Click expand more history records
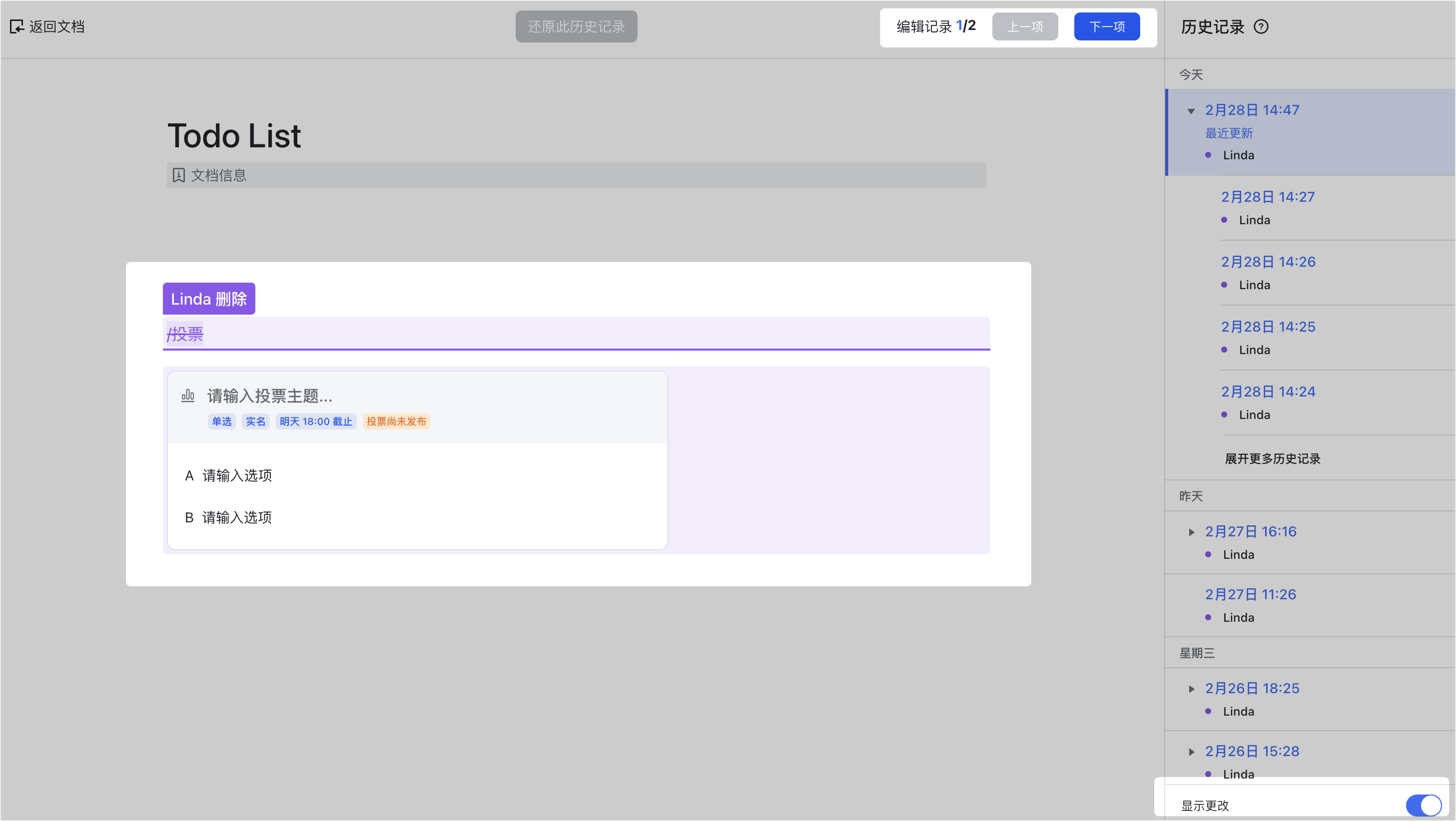The width and height of the screenshot is (1456, 821). [x=1272, y=458]
